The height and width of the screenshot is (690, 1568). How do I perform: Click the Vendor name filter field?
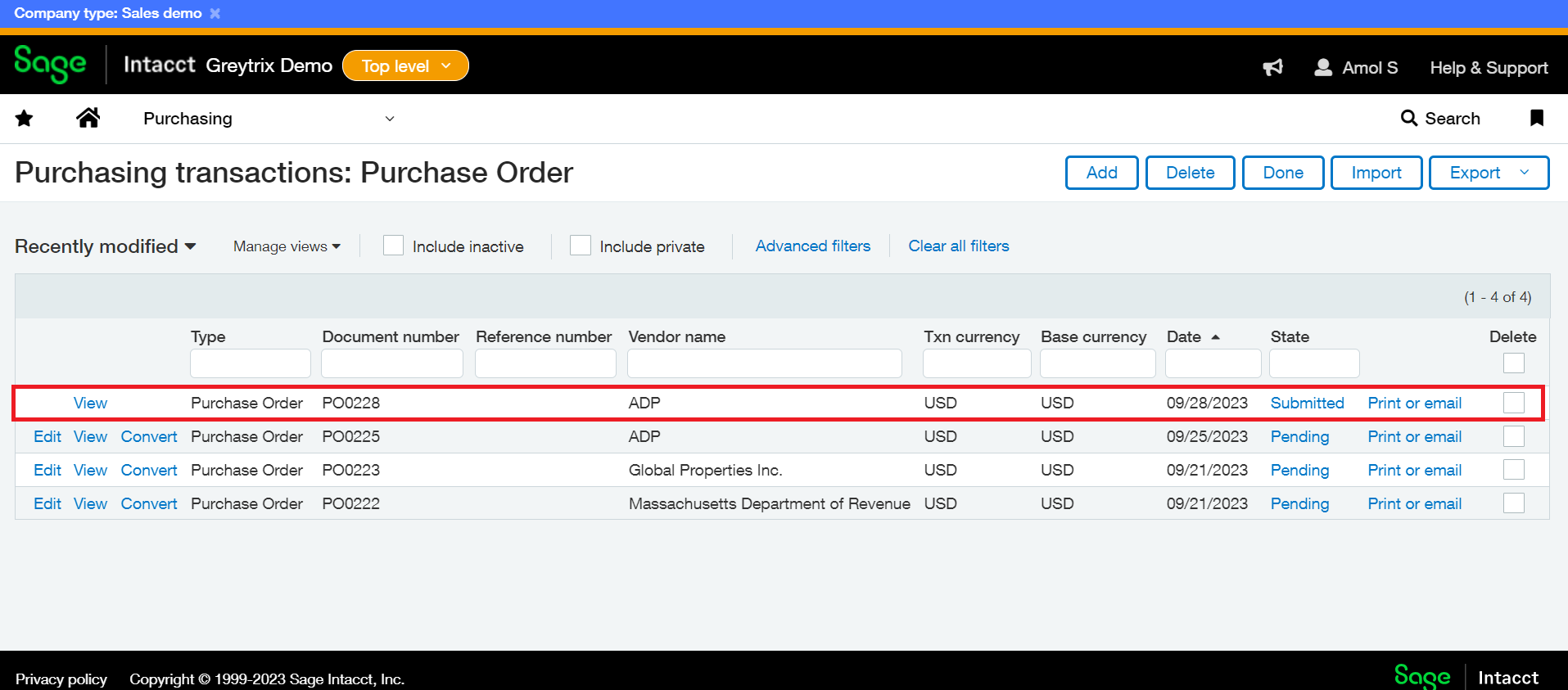(x=765, y=363)
